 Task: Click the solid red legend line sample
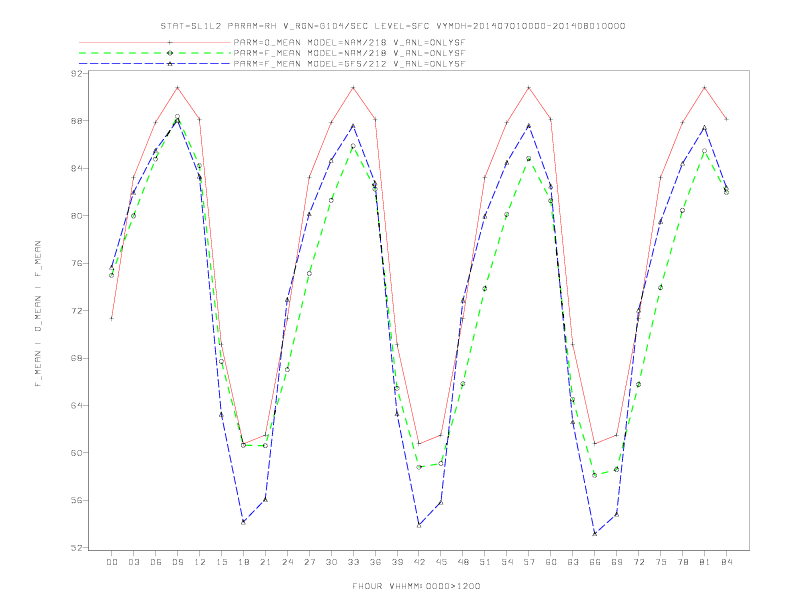pyautogui.click(x=155, y=43)
